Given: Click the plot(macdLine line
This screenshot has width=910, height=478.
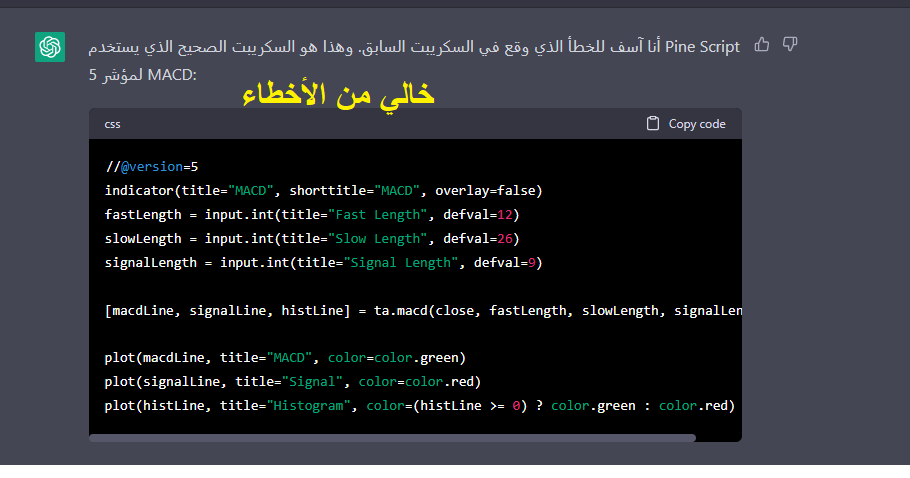Looking at the screenshot, I should pos(285,358).
